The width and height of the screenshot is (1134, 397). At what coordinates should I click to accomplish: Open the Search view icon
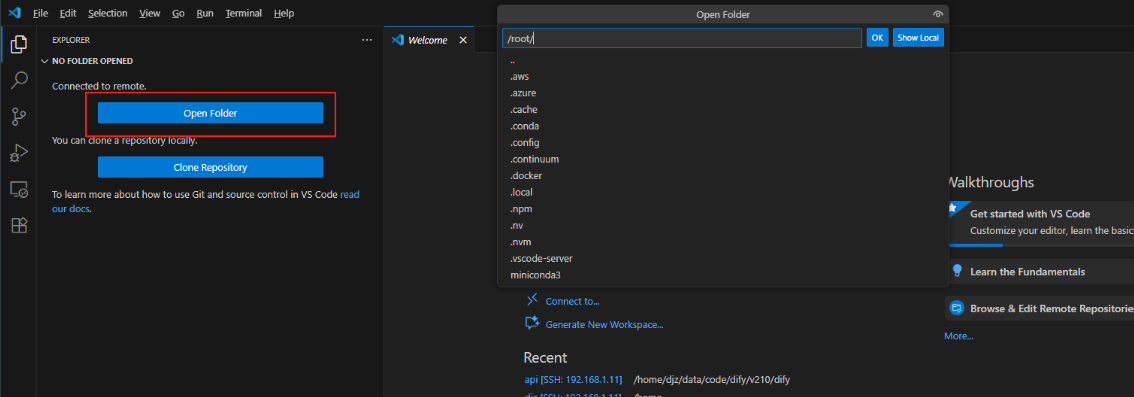(19, 80)
